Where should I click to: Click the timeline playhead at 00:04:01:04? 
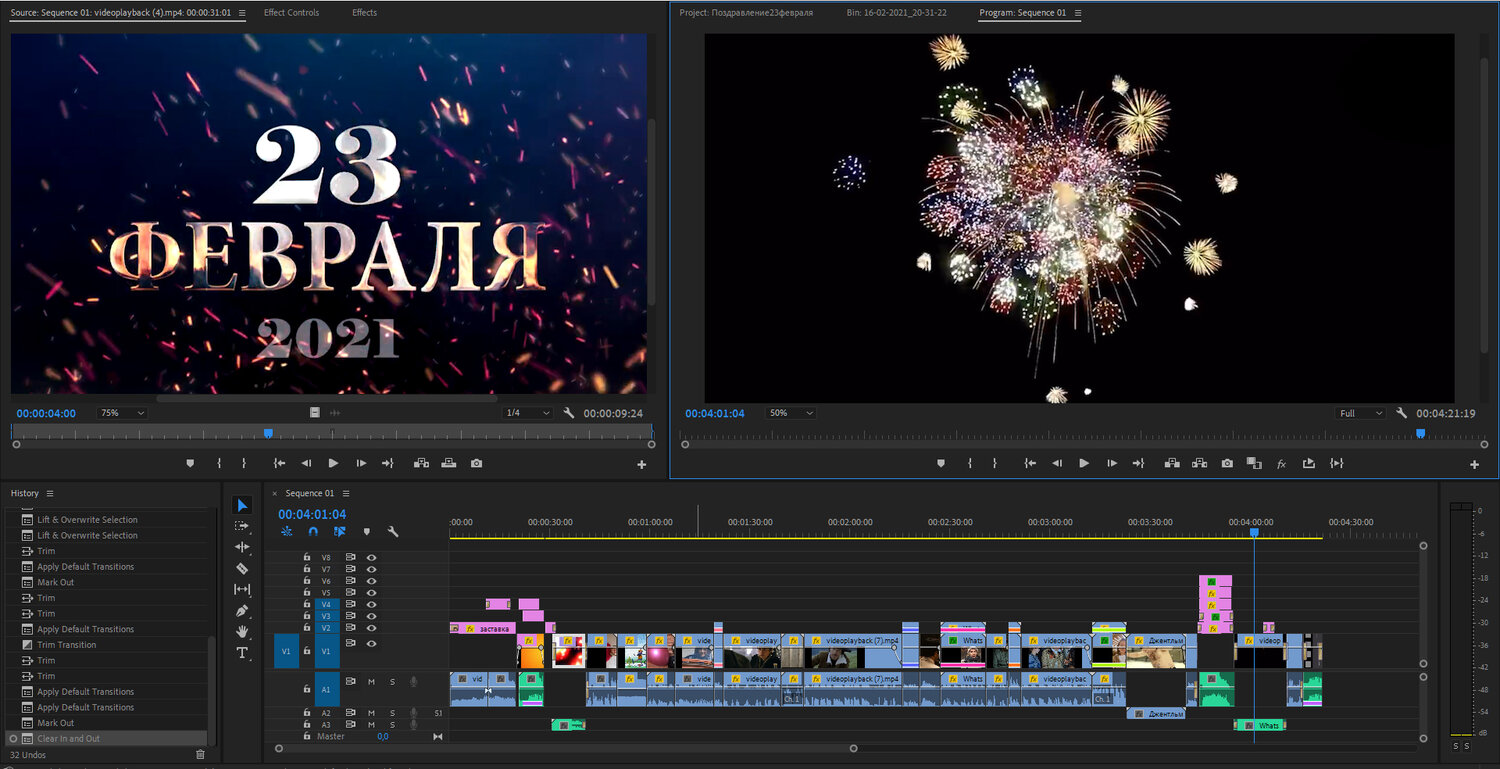1254,533
